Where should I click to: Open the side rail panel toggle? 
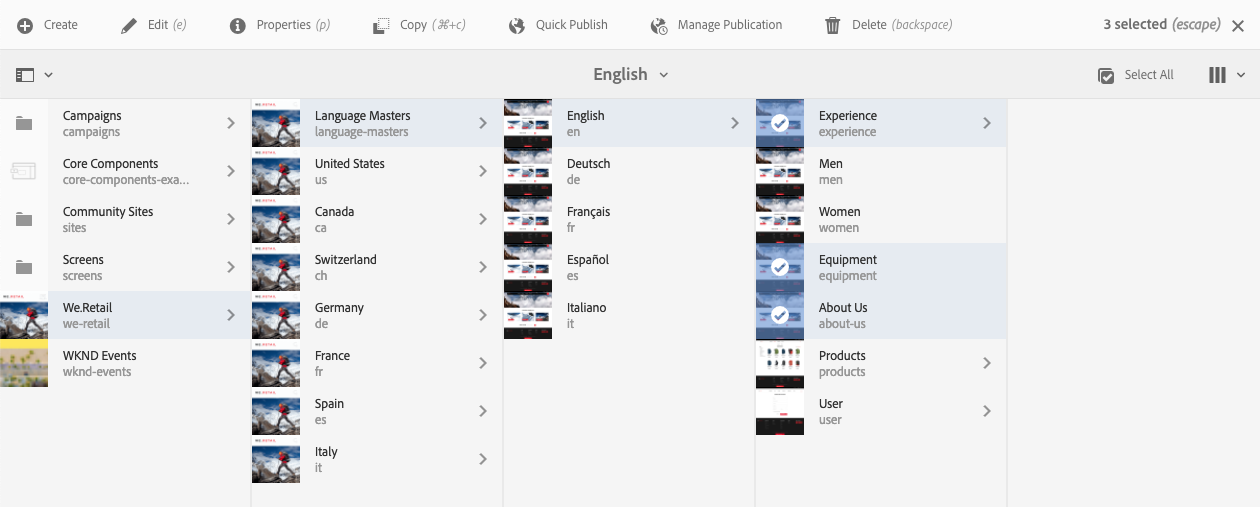33,75
